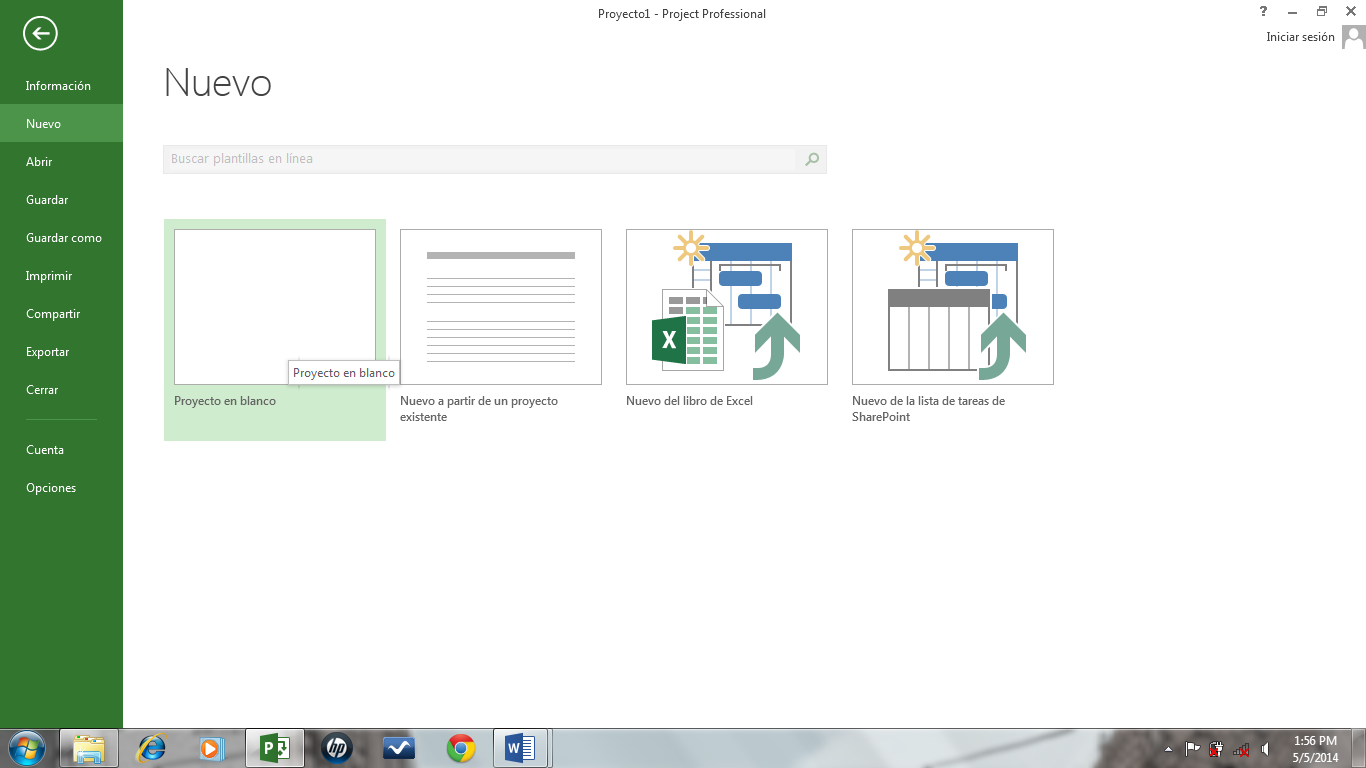Viewport: 1366px width, 768px height.
Task: Click the Action Center flag icon
Action: (1192, 749)
